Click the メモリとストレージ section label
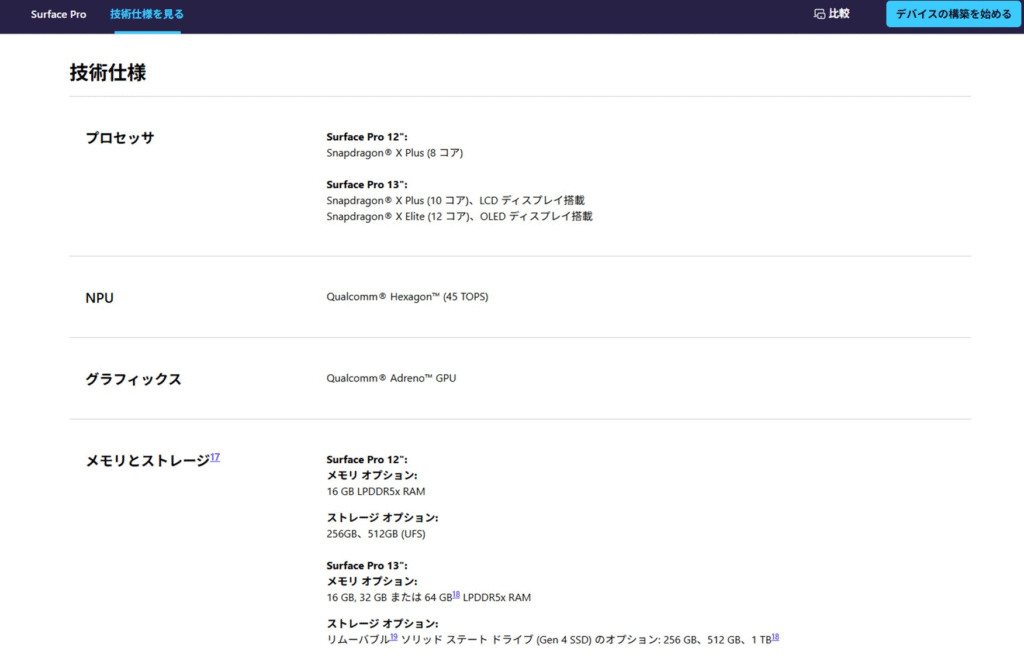 click(x=148, y=460)
